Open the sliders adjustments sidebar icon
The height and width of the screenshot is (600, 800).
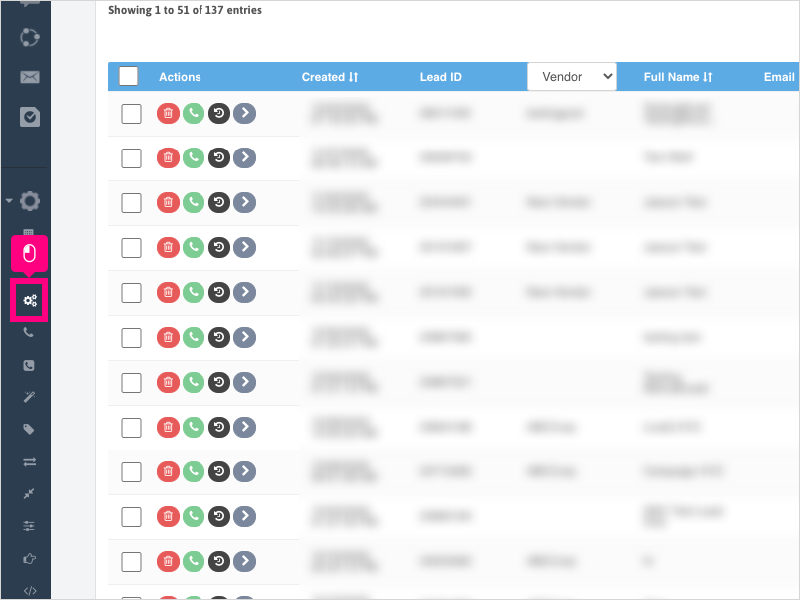(29, 526)
